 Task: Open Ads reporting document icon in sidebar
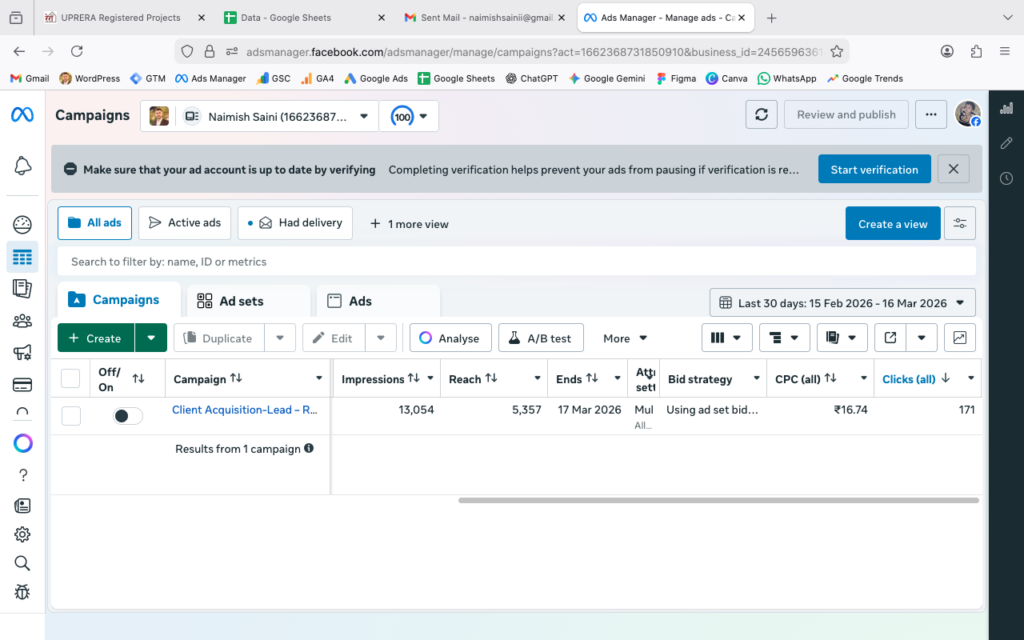click(22, 289)
